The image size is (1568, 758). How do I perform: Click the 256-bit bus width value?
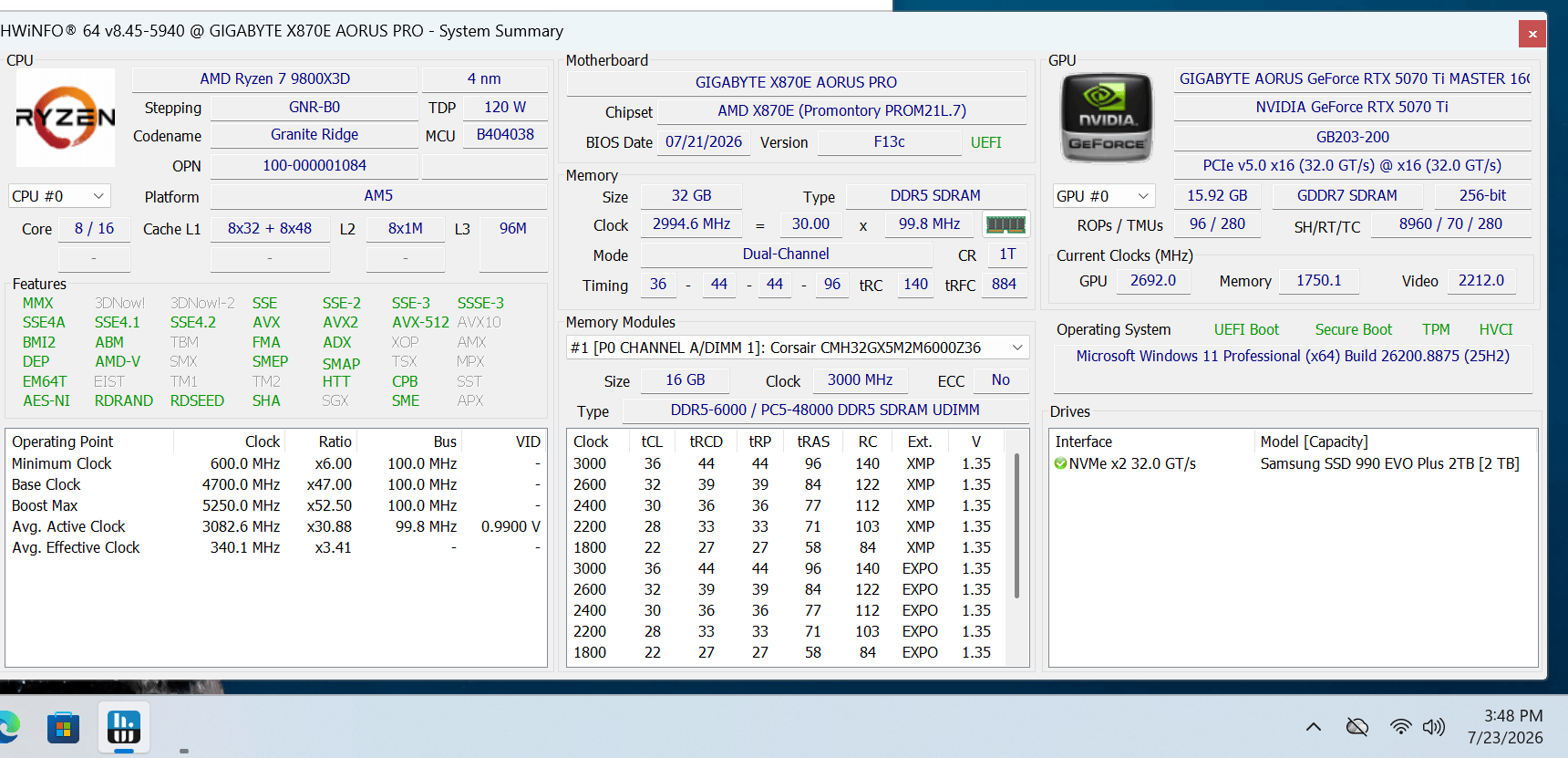click(x=1482, y=196)
